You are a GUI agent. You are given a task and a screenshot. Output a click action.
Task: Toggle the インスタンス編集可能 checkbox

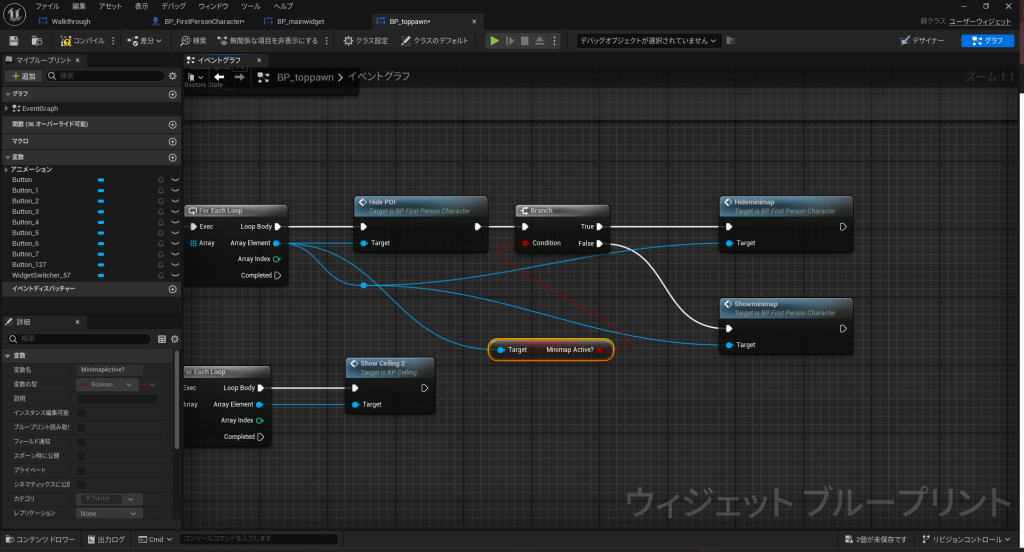point(81,413)
